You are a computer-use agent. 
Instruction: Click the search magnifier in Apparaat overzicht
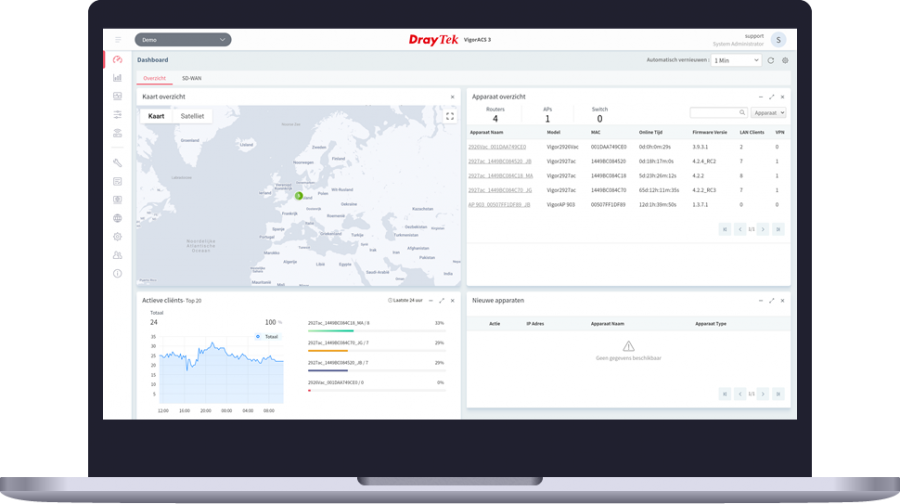click(742, 113)
